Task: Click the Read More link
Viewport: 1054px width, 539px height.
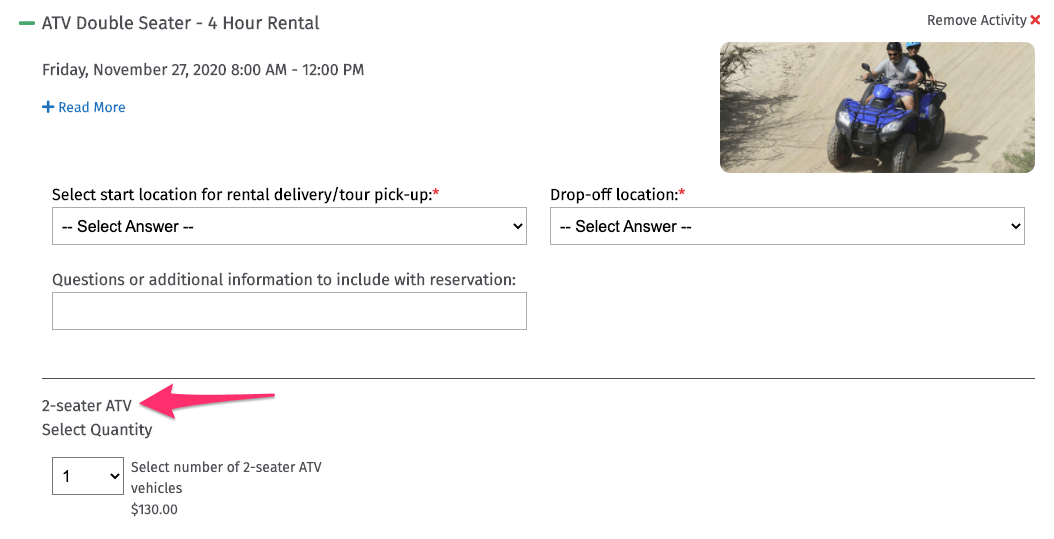Action: point(91,108)
